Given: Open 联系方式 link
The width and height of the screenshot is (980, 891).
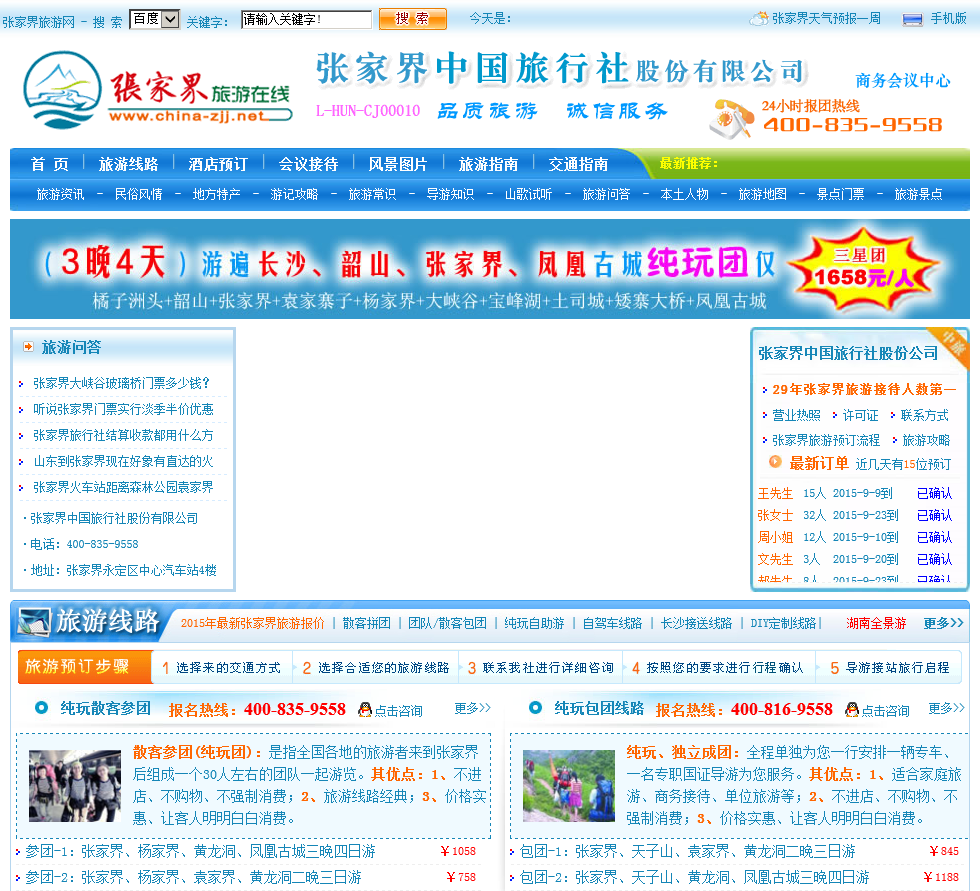Looking at the screenshot, I should (x=924, y=415).
